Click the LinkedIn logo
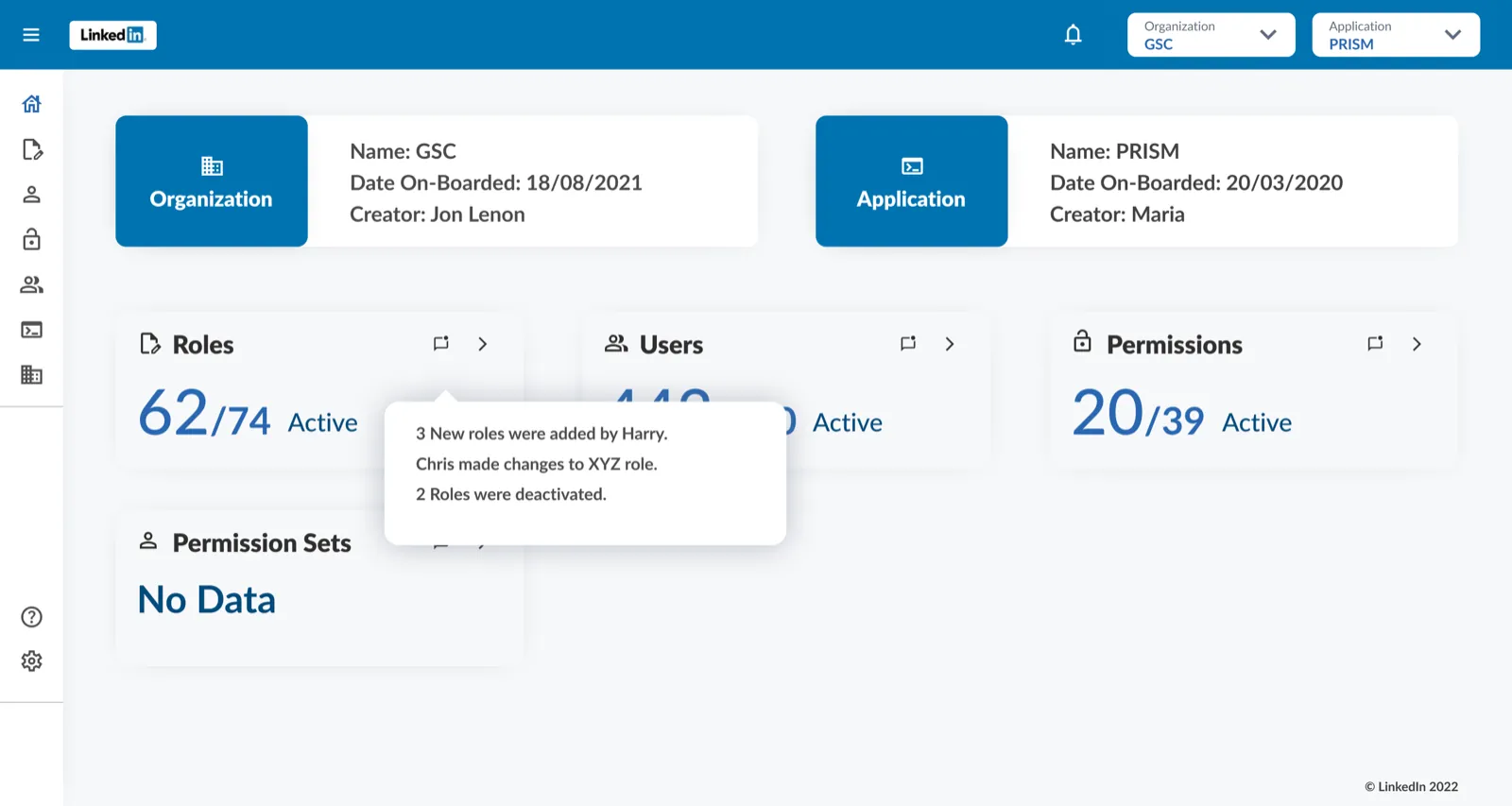The width and height of the screenshot is (1512, 806). point(112,35)
